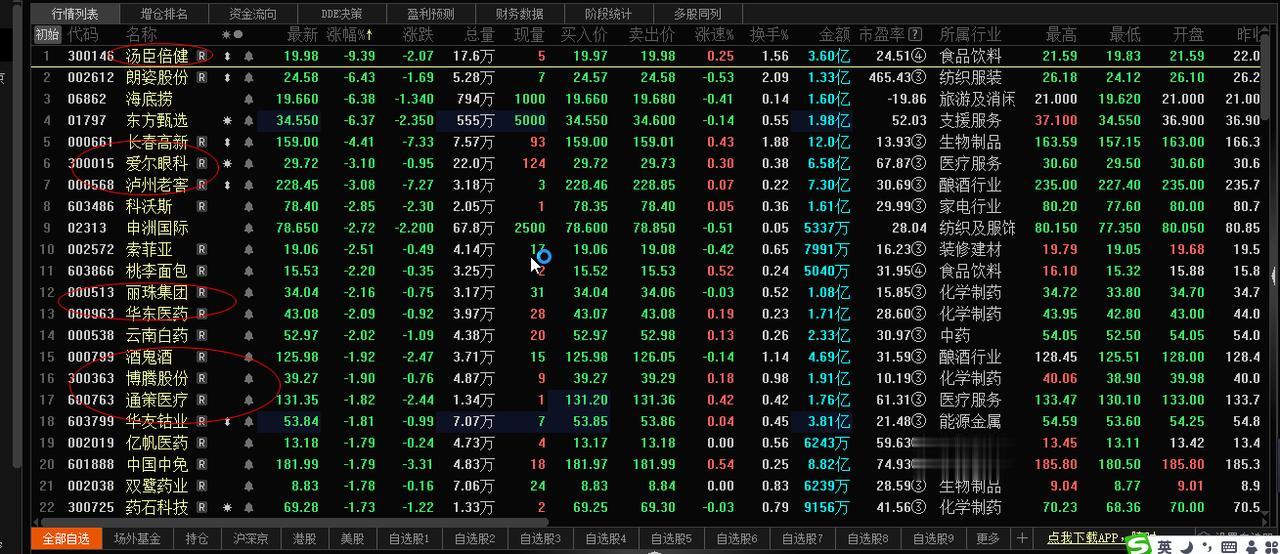This screenshot has width=1280, height=554.
Task: Select the 全部自选 tab
Action: tap(66, 538)
